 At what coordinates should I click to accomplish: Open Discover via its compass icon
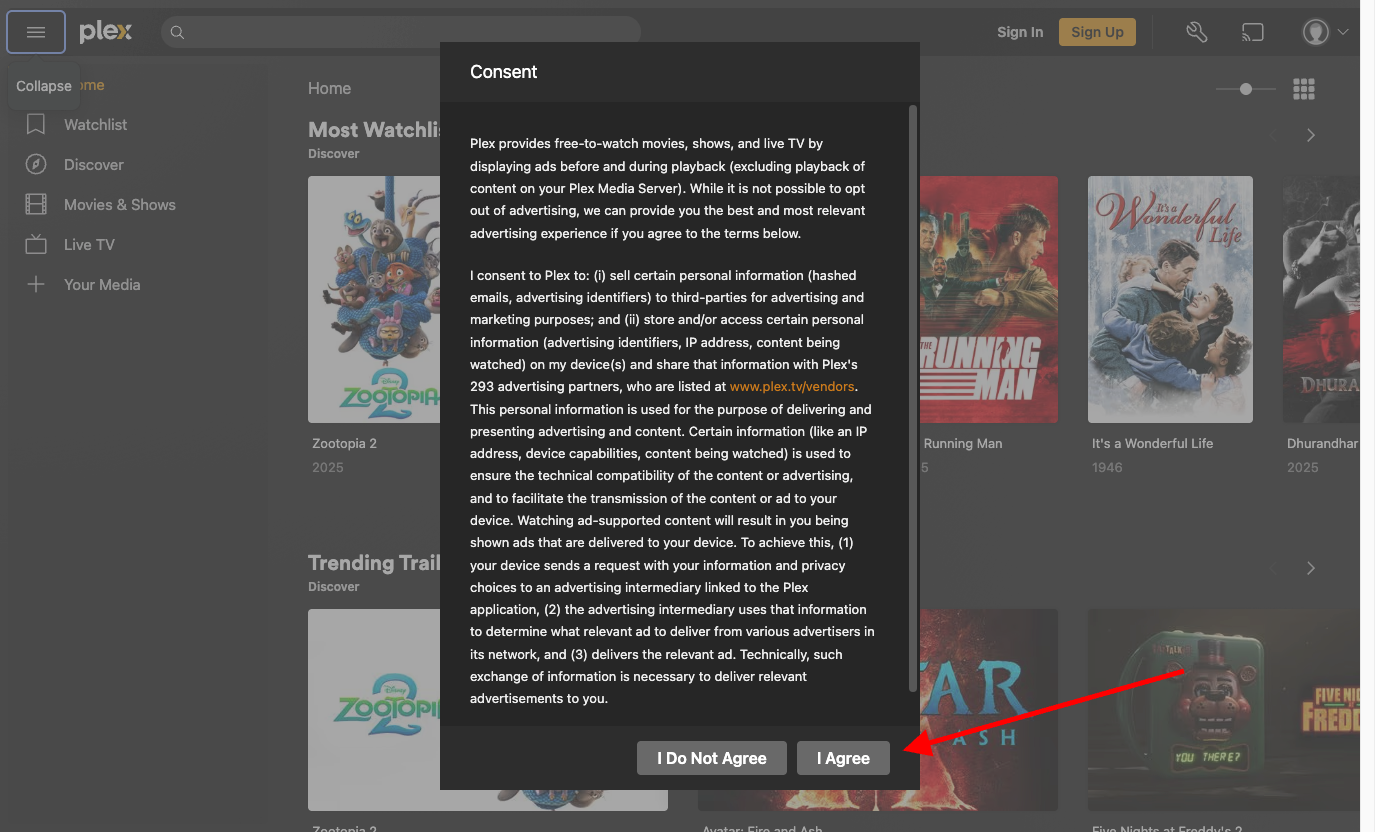(36, 164)
